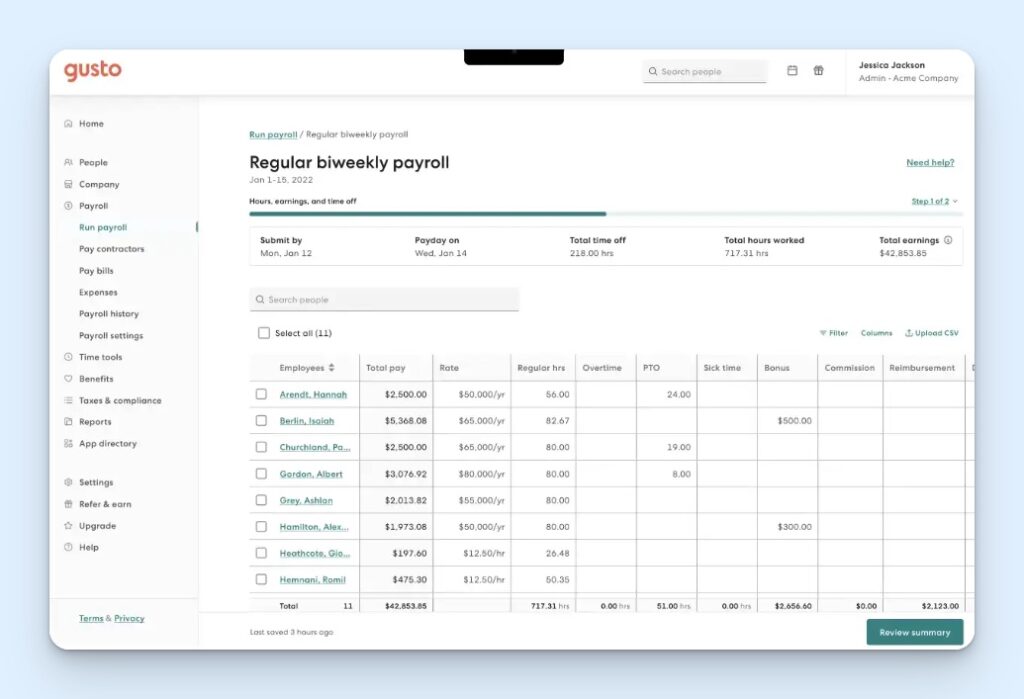
Task: Open employee Gordon, Albert
Action: (x=311, y=474)
